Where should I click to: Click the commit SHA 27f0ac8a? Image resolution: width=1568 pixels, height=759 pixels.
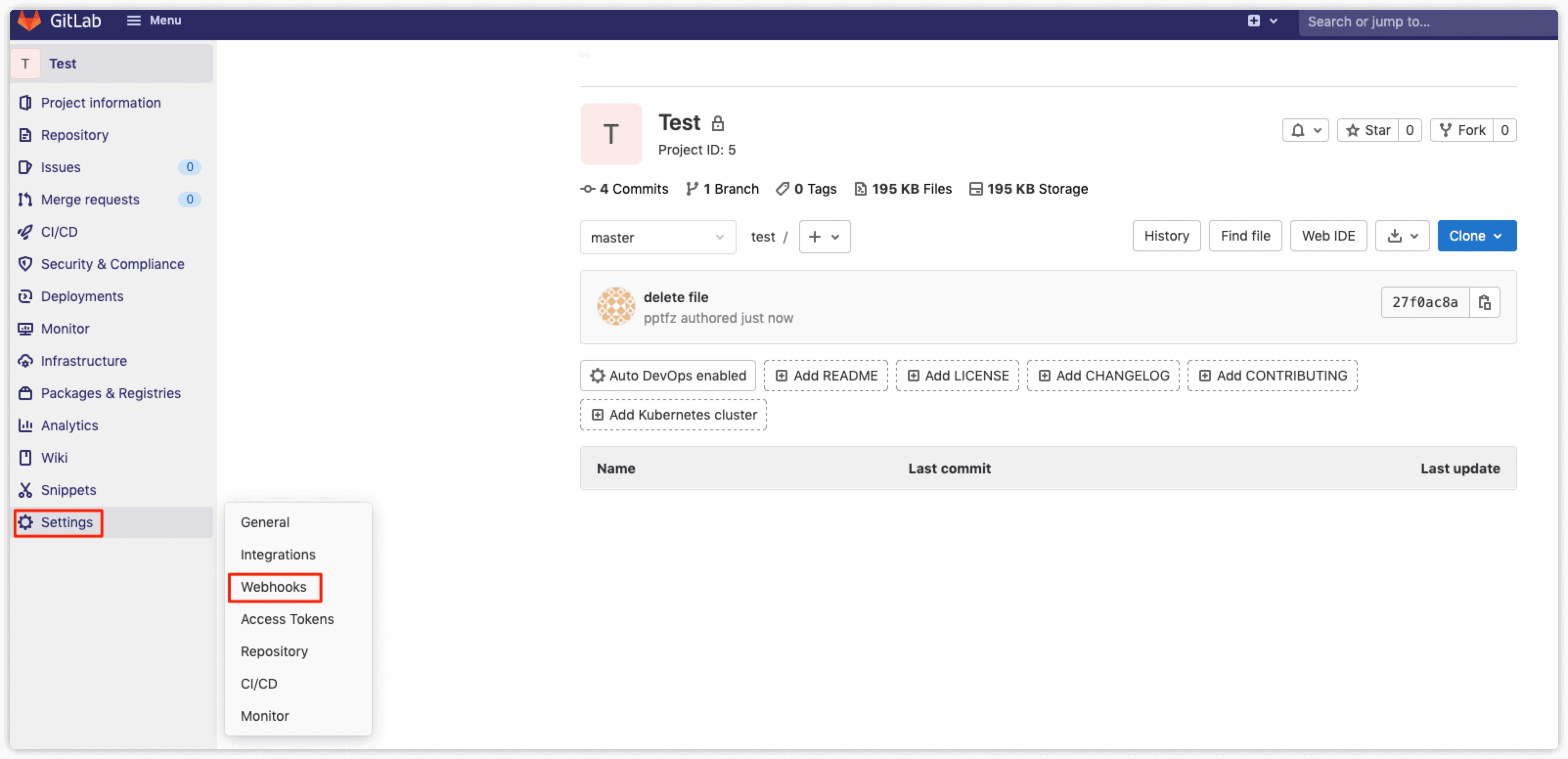click(1425, 303)
